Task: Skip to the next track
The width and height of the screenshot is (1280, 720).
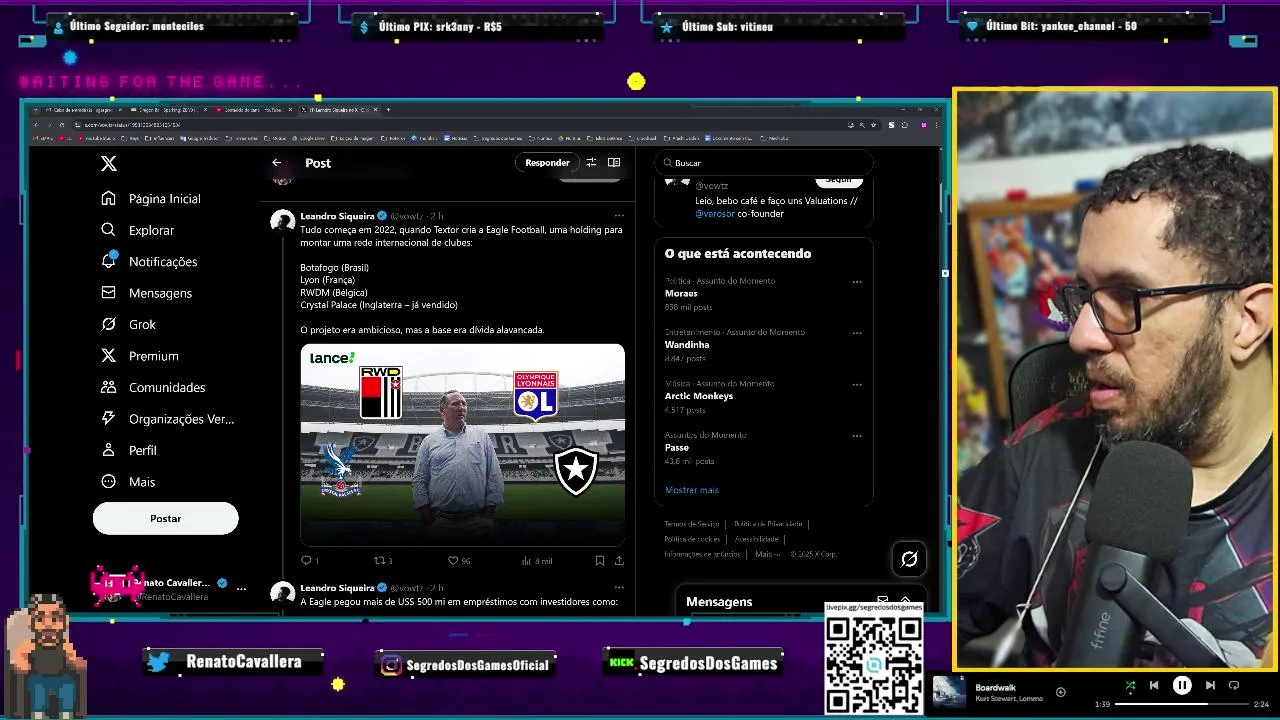Action: click(1210, 686)
